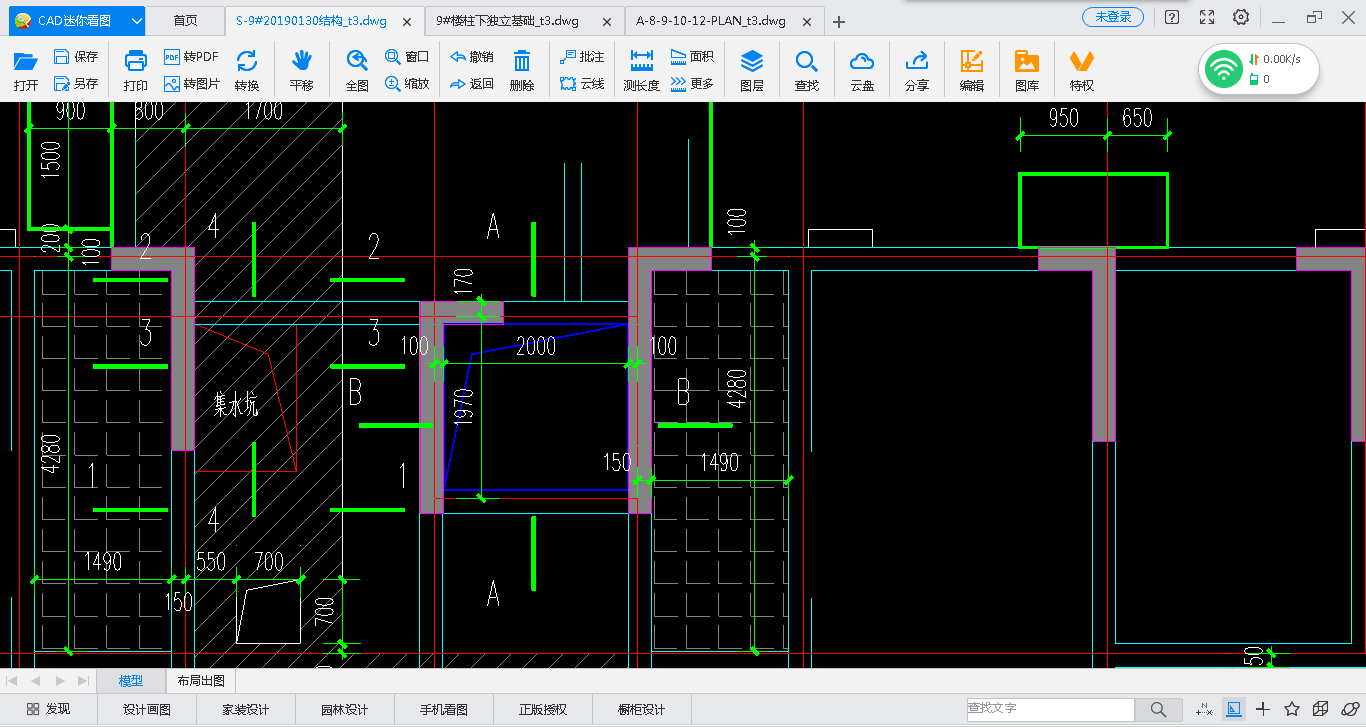This screenshot has height=727, width=1366.
Task: Click the magnifier search text button
Action: tap(1158, 709)
